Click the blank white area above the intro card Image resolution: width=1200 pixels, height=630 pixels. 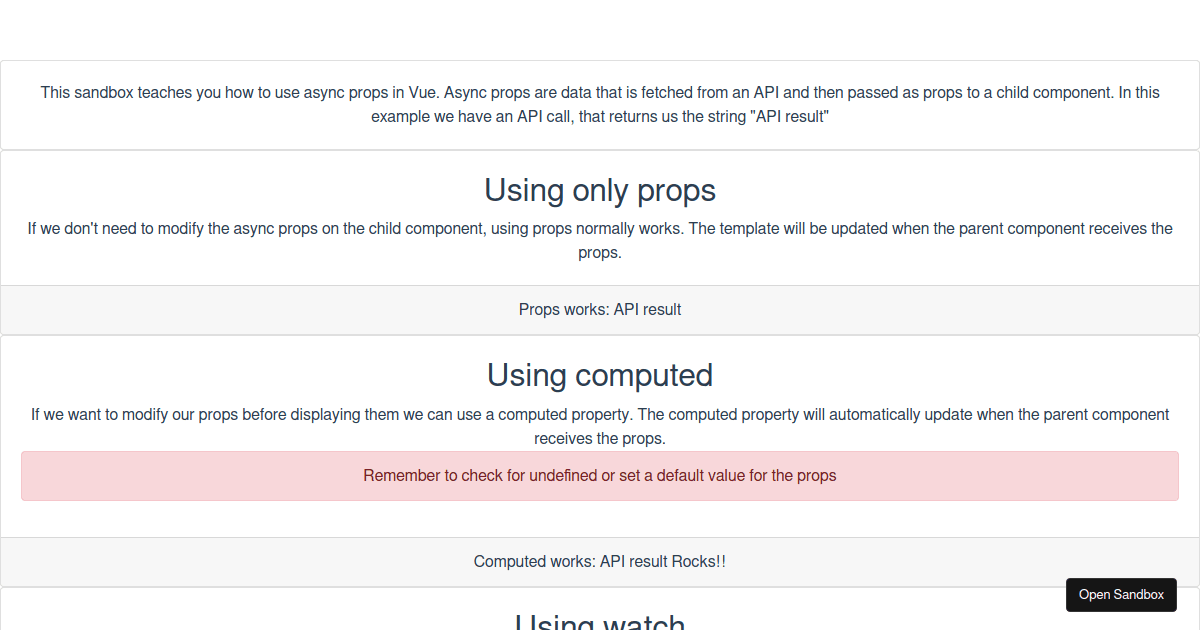click(x=600, y=30)
